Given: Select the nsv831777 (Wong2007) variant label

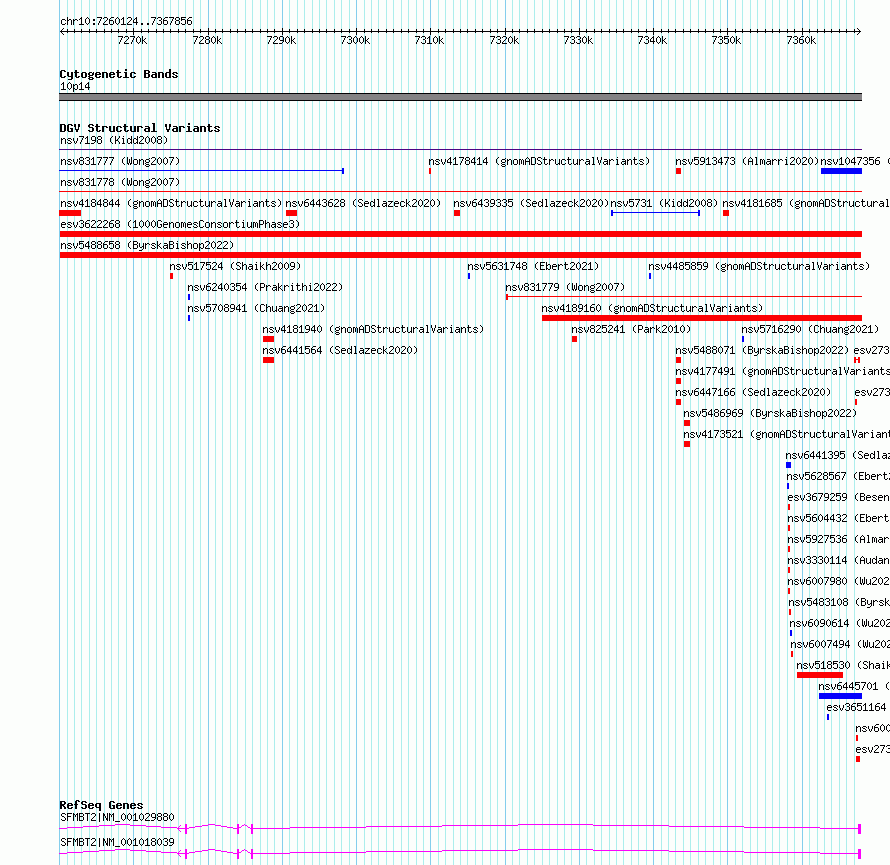Looking at the screenshot, I should pos(120,161).
